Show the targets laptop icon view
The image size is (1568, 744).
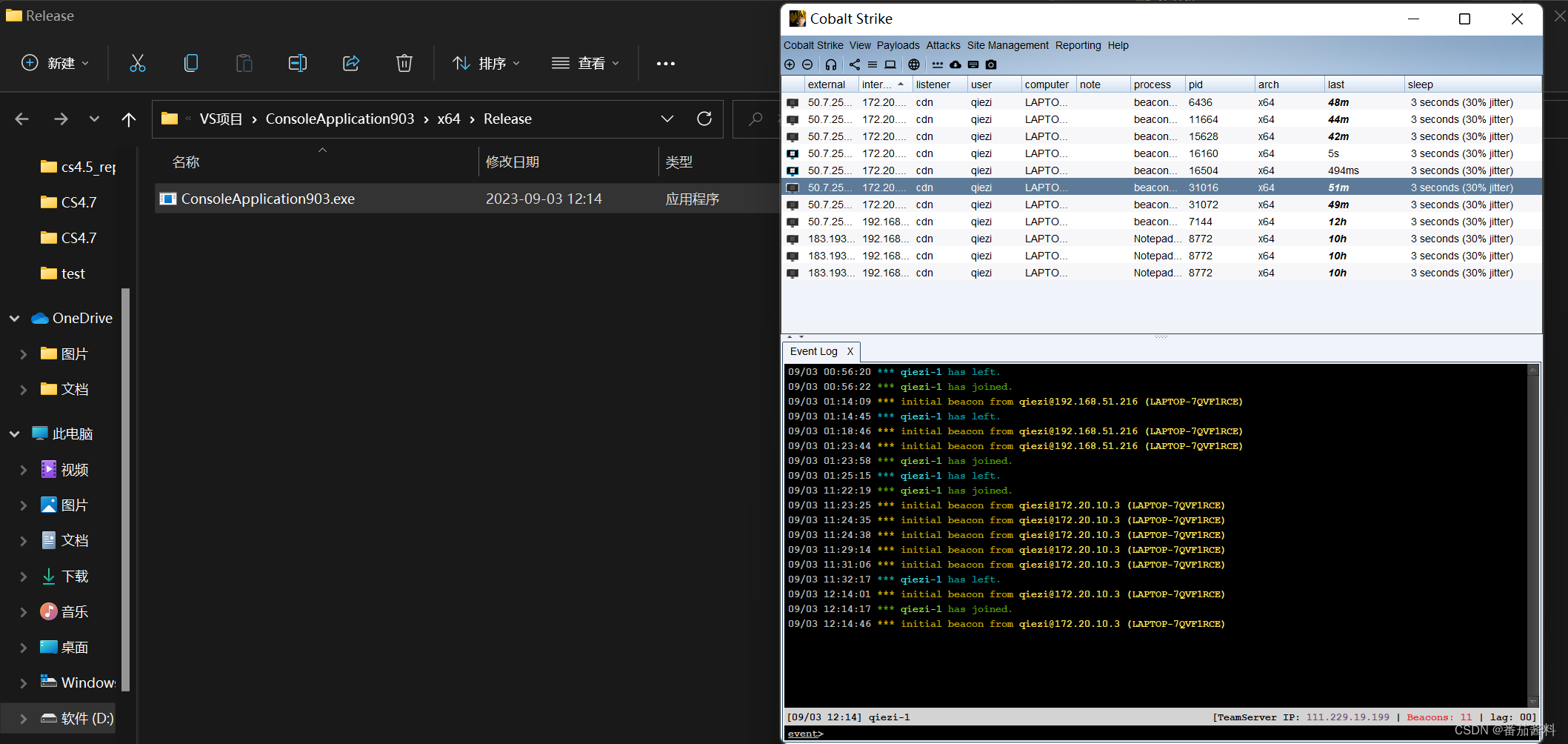coord(890,64)
